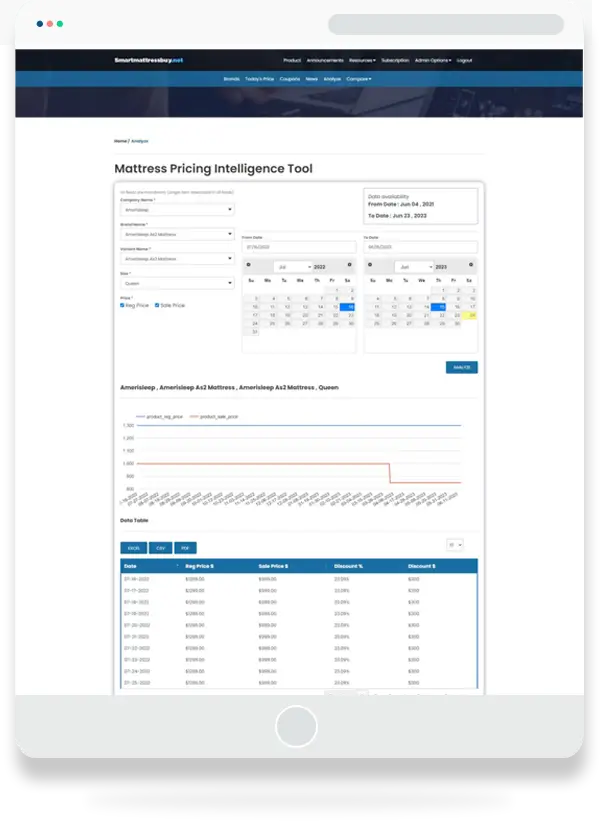Open month selector in To Date calendar
Image resolution: width=600 pixels, height=821 pixels.
[x=414, y=267]
